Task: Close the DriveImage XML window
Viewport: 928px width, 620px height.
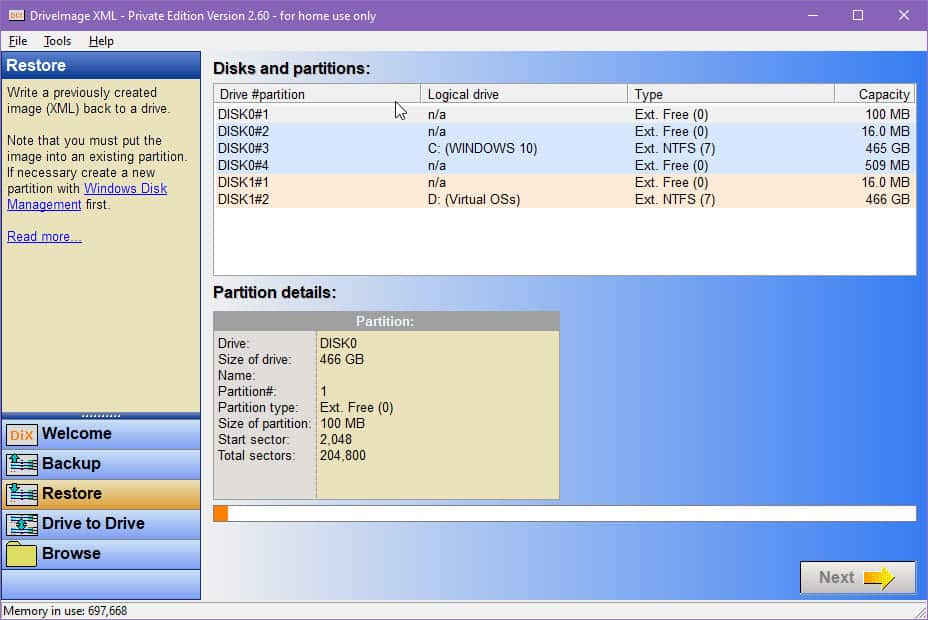Action: coord(904,15)
